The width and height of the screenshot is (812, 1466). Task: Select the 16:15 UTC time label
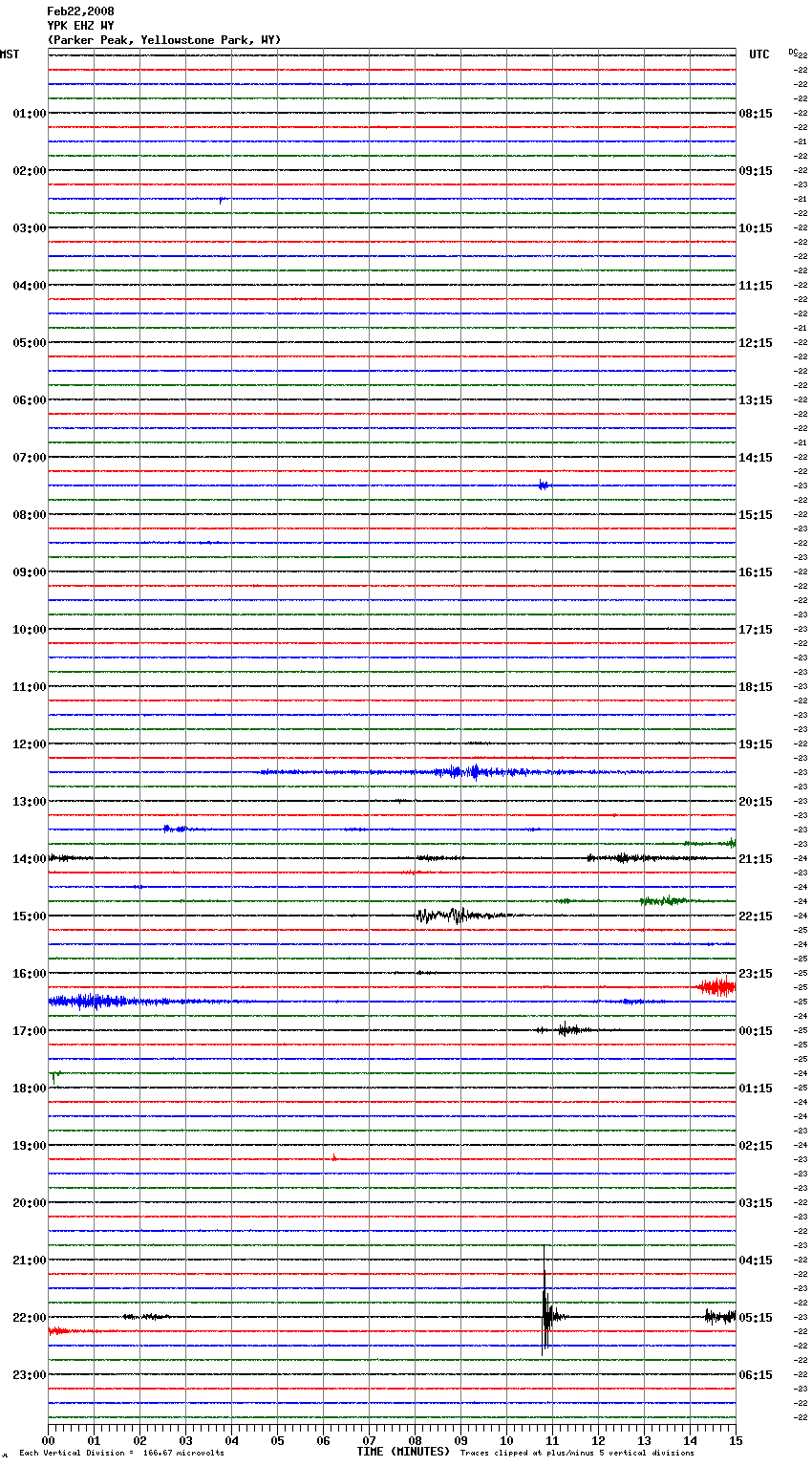pos(756,572)
